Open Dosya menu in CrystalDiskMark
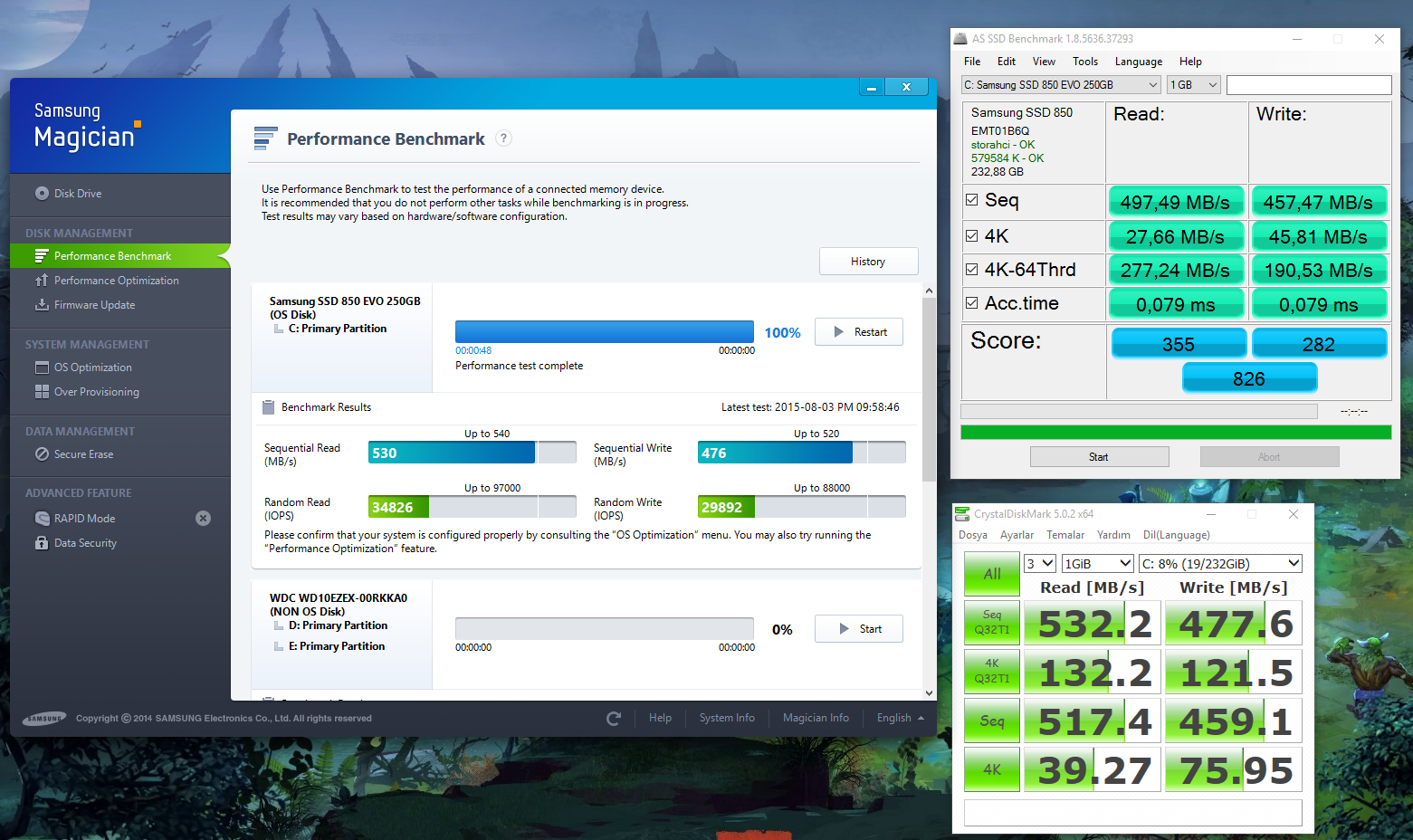Image resolution: width=1413 pixels, height=840 pixels. (x=973, y=535)
